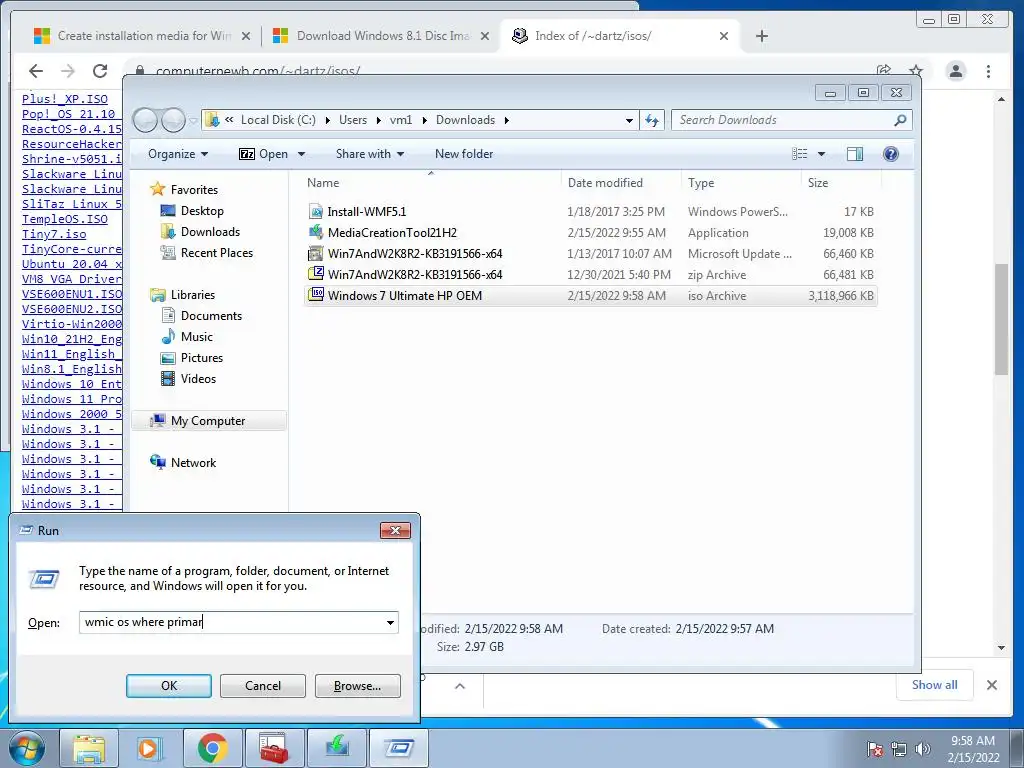The image size is (1024, 768).
Task: Click the Explorer forward navigation button
Action: click(173, 120)
